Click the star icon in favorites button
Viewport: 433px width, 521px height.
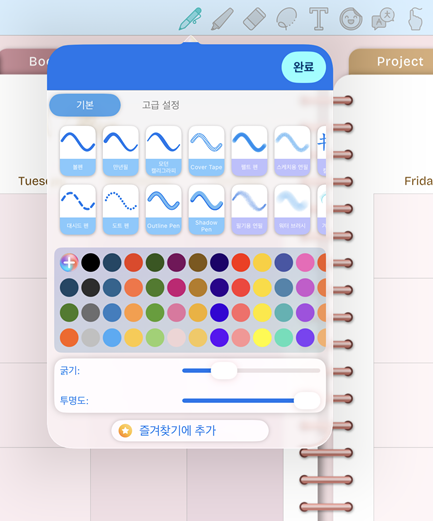point(125,431)
